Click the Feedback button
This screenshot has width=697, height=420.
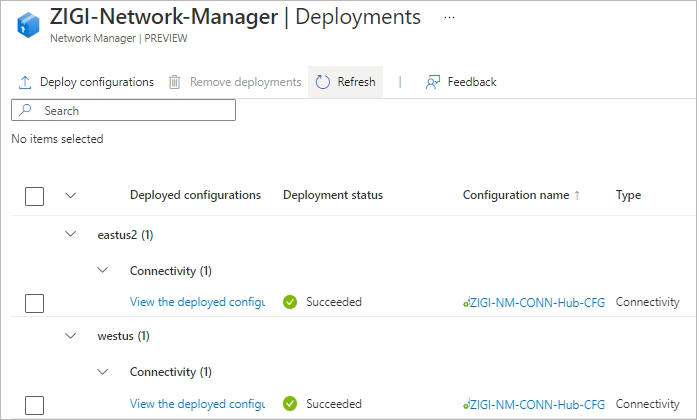(x=461, y=82)
